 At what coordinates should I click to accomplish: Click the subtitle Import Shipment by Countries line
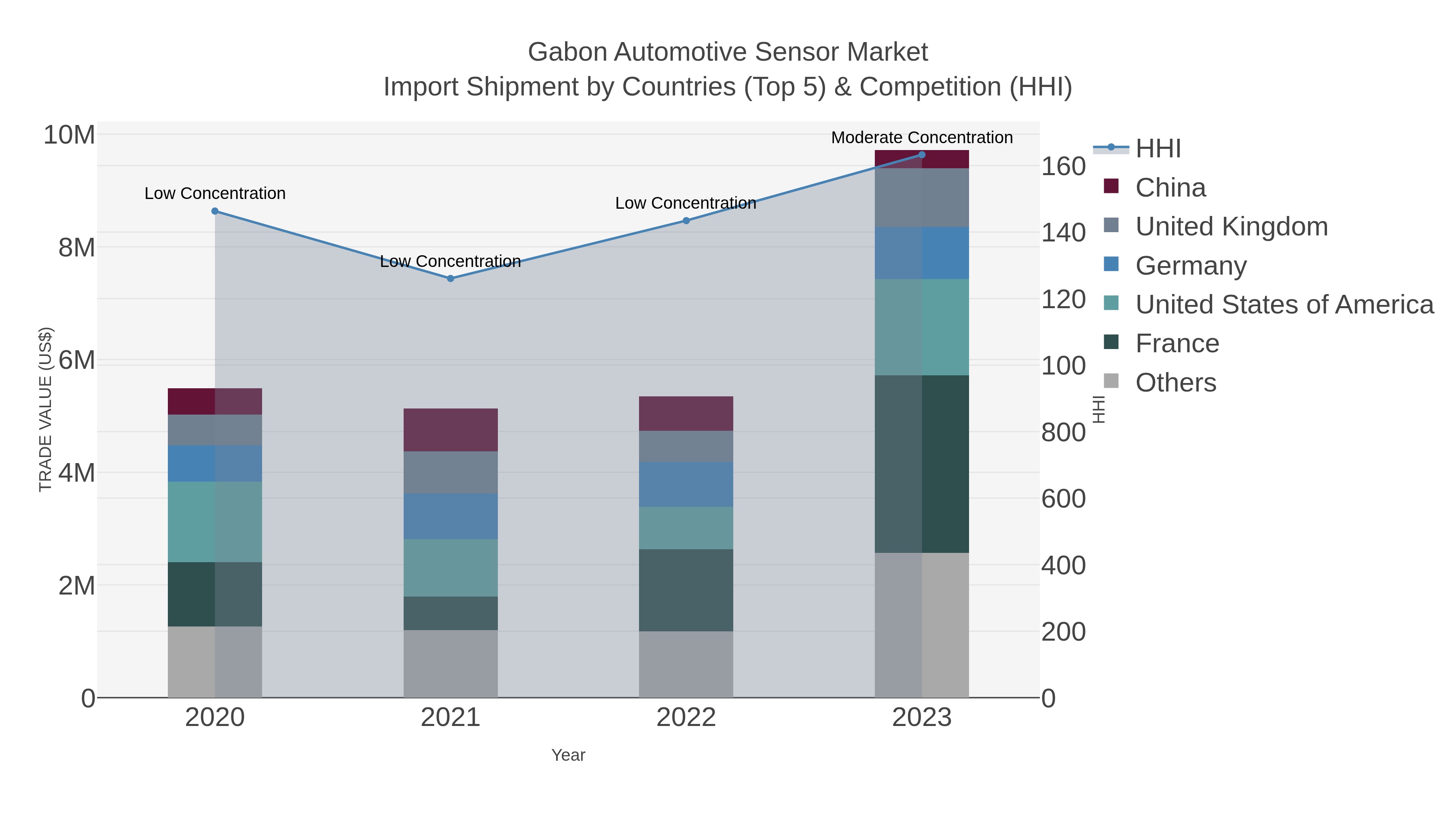tap(728, 87)
